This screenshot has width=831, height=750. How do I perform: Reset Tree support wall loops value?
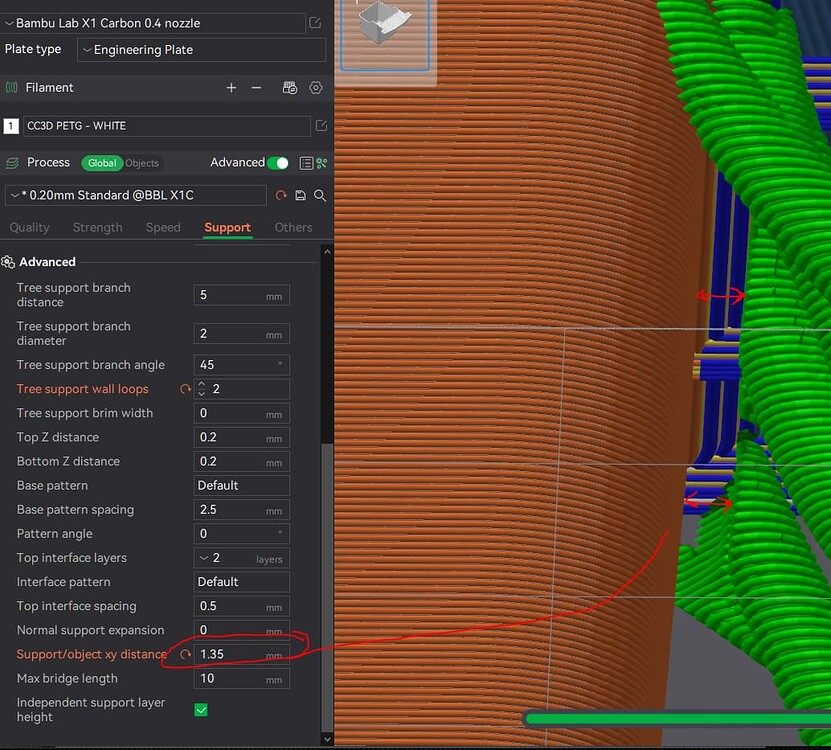click(x=185, y=389)
